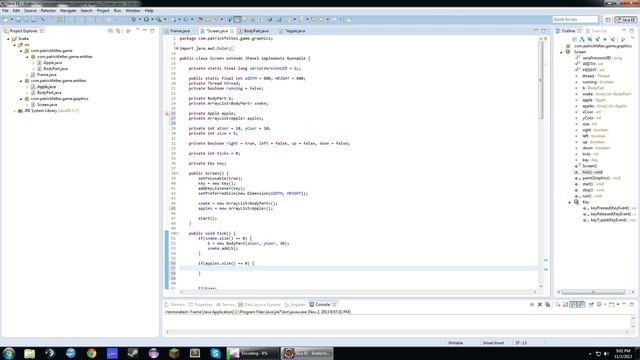Open the Data Source Explorer tab

click(x=260, y=304)
